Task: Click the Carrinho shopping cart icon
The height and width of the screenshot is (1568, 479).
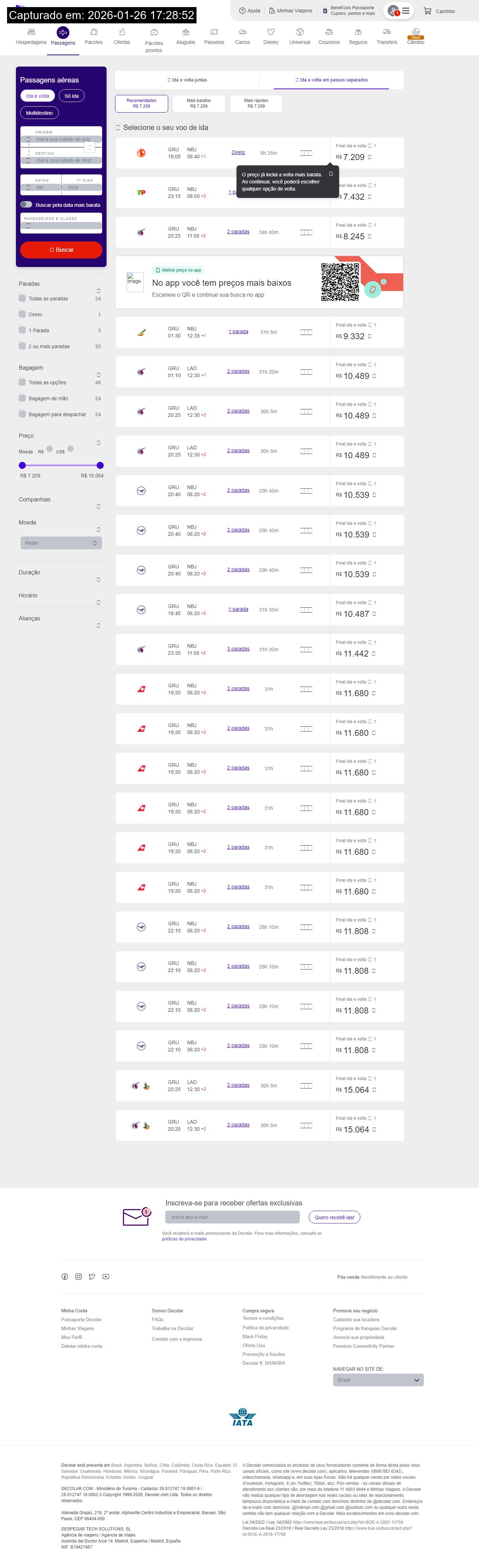Action: [x=428, y=11]
